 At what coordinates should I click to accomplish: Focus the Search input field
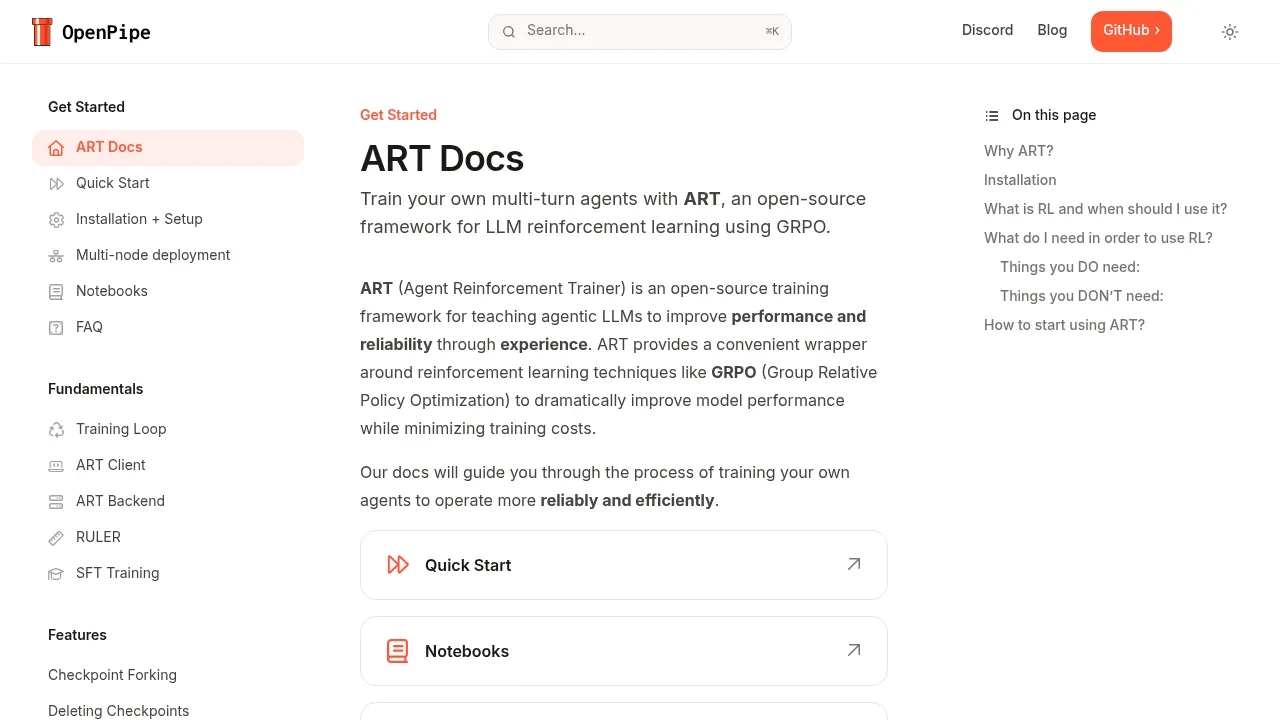640,32
